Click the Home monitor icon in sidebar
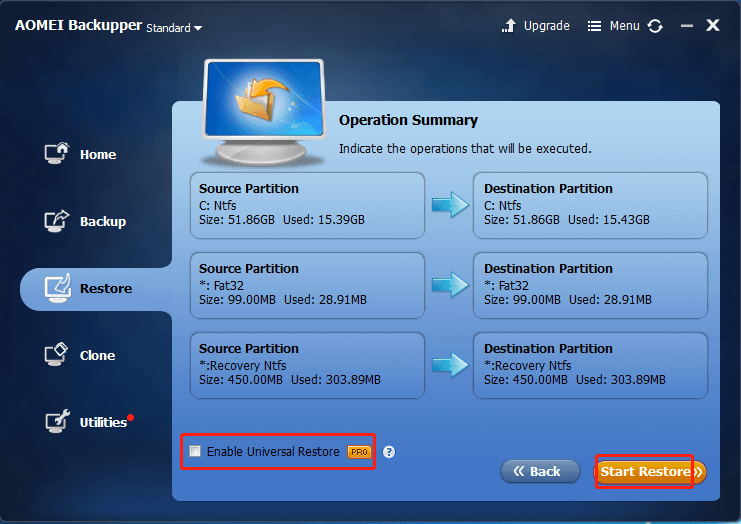 [x=57, y=154]
